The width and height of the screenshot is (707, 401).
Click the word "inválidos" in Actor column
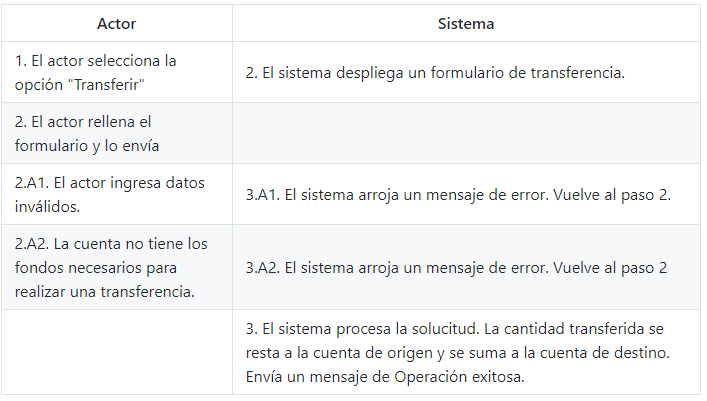click(47, 206)
